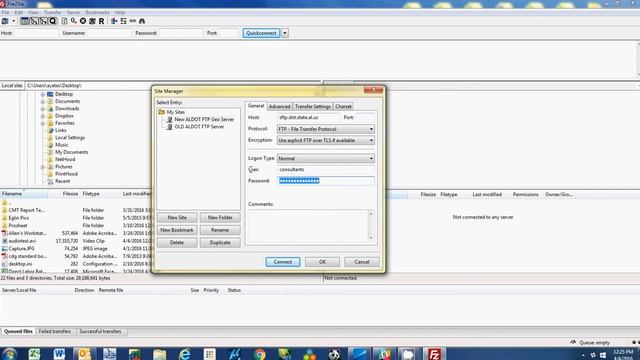
Task: Open the Edit menu
Action: coord(19,13)
